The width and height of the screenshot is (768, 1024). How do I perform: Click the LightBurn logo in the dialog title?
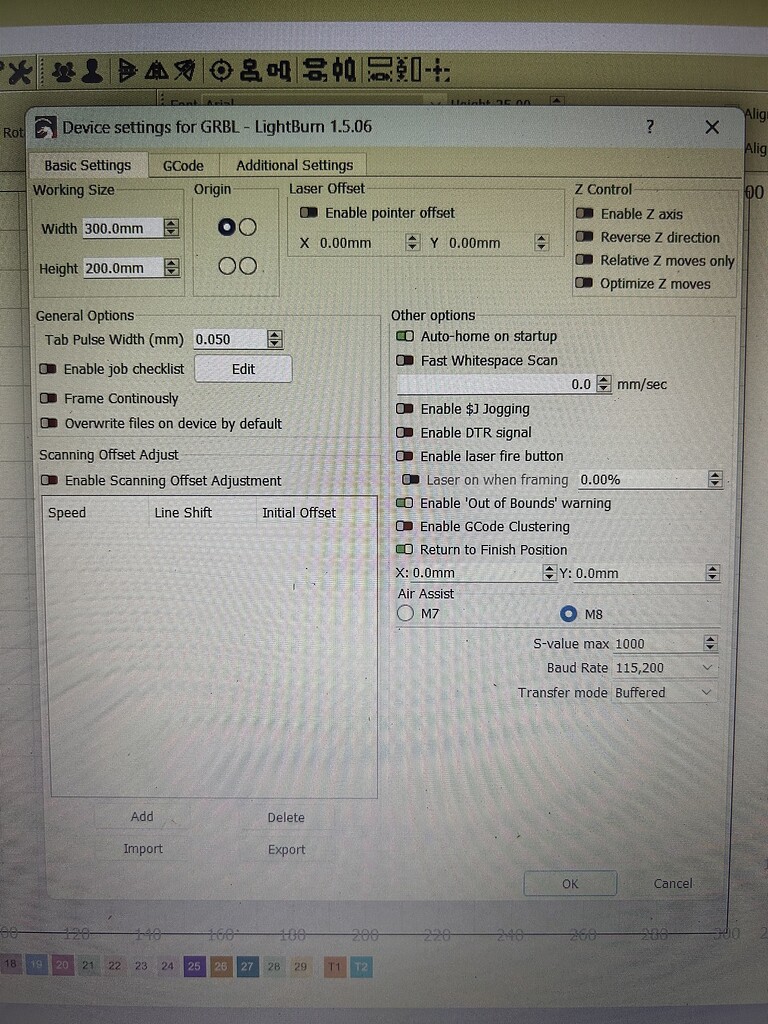pos(46,127)
